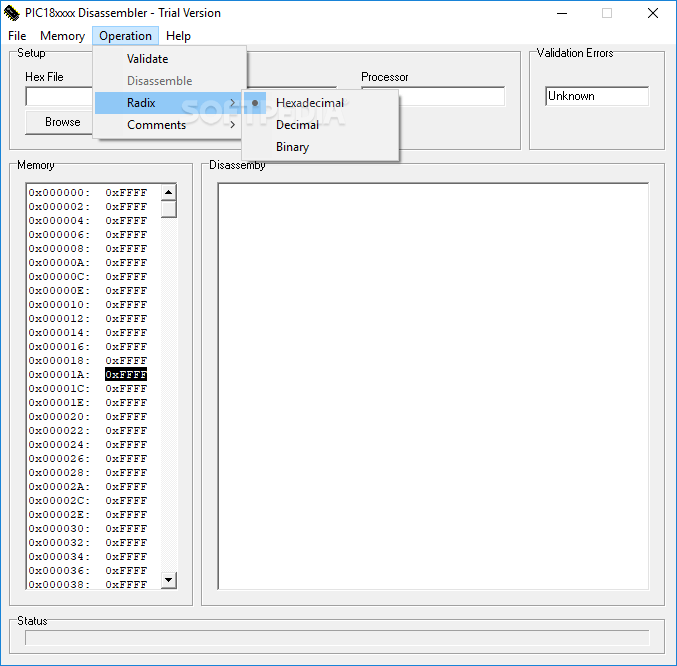Click the Status bar field
The height and width of the screenshot is (666, 677).
pos(337,638)
